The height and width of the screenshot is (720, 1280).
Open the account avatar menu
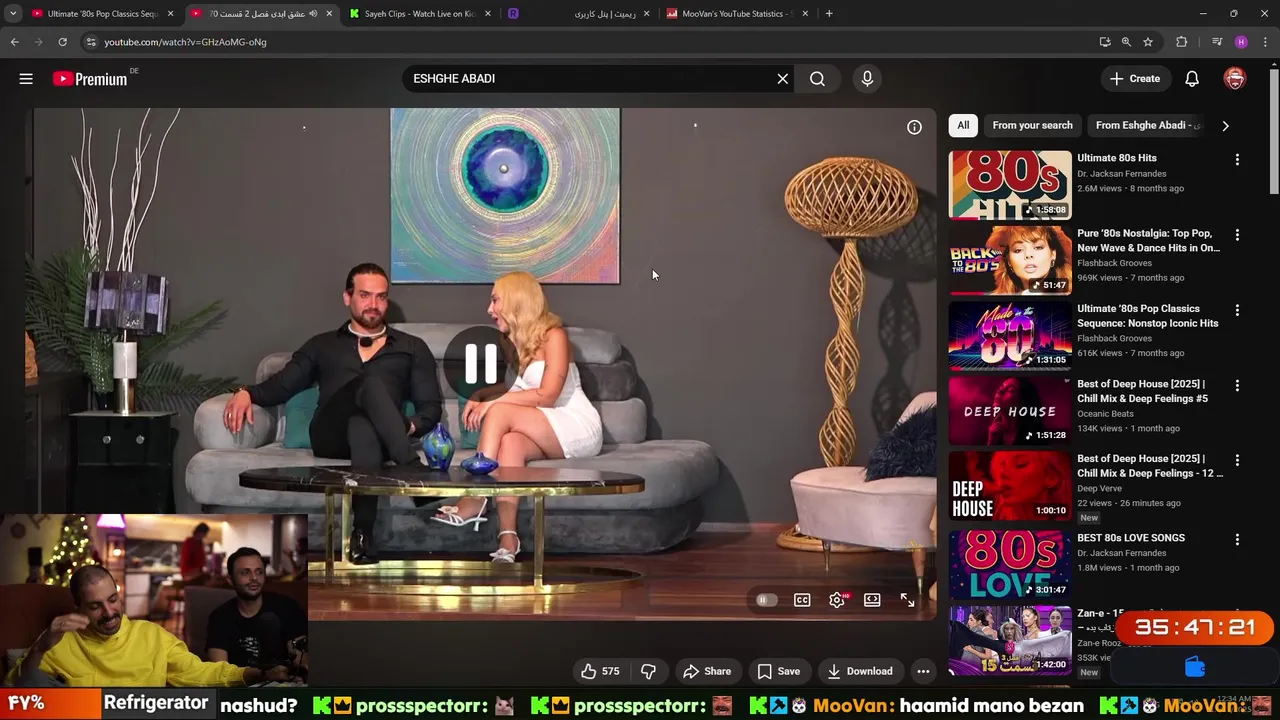pos(1235,79)
